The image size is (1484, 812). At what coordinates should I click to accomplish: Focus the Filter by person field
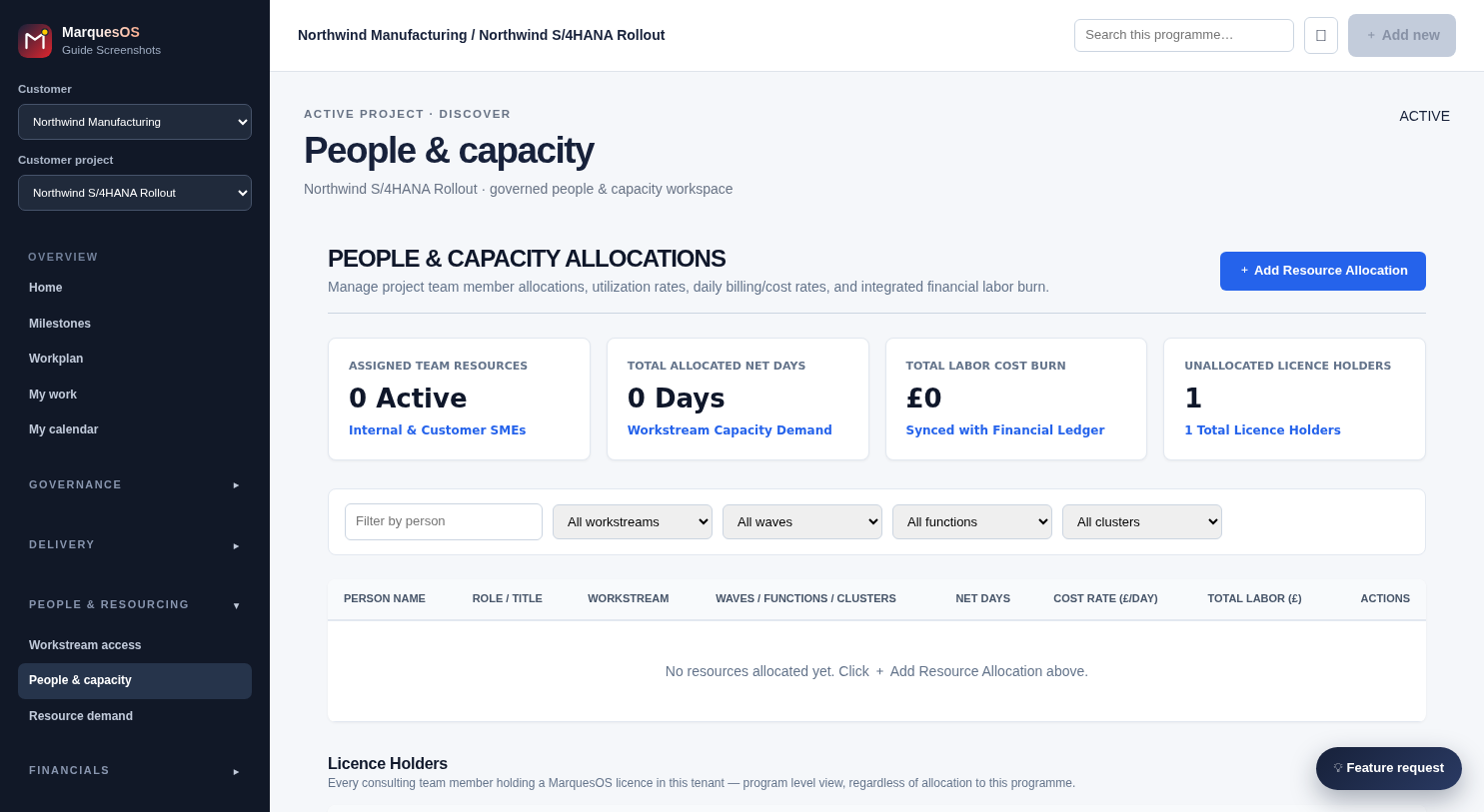[444, 521]
